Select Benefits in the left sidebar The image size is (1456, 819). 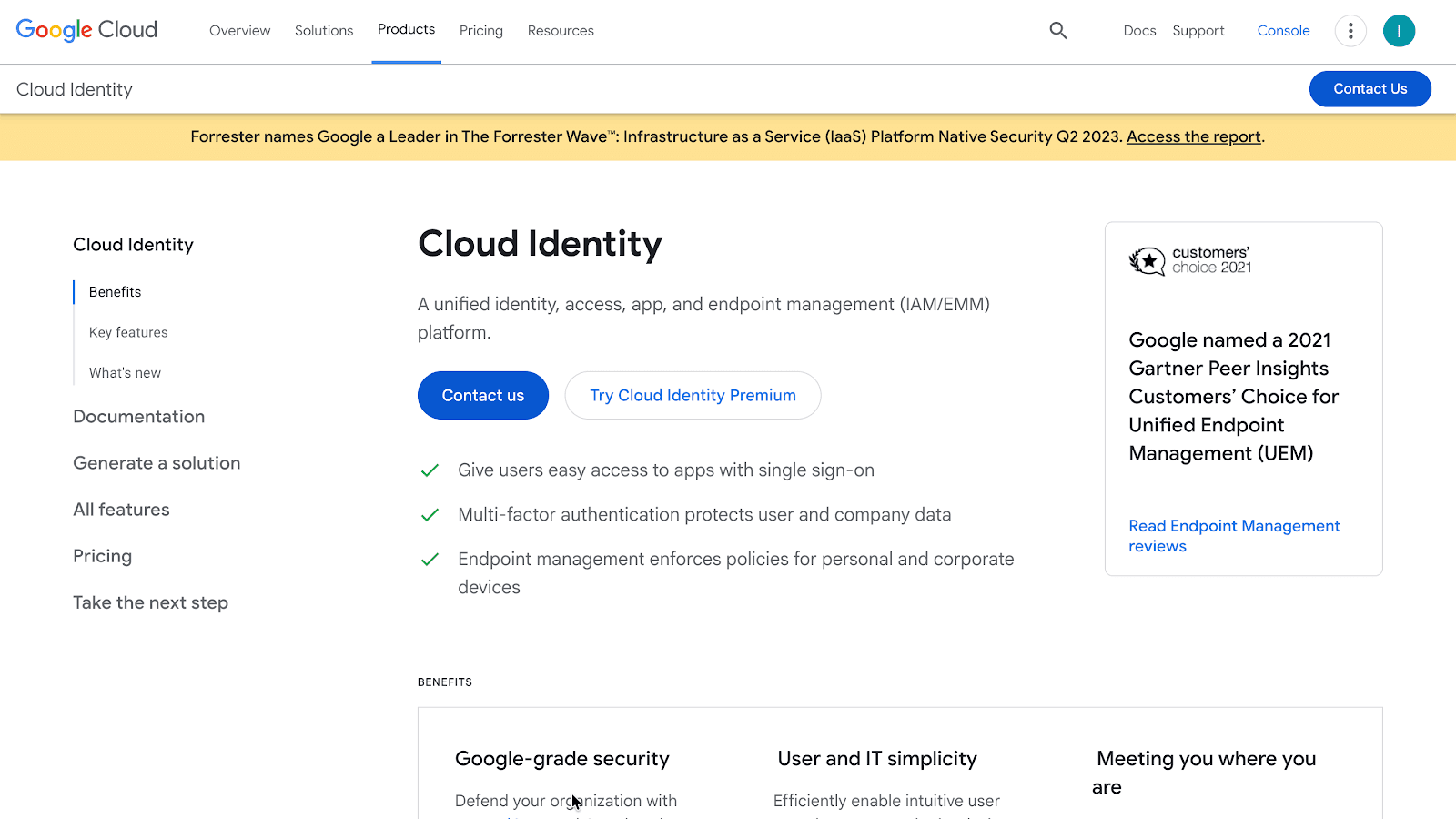point(115,291)
